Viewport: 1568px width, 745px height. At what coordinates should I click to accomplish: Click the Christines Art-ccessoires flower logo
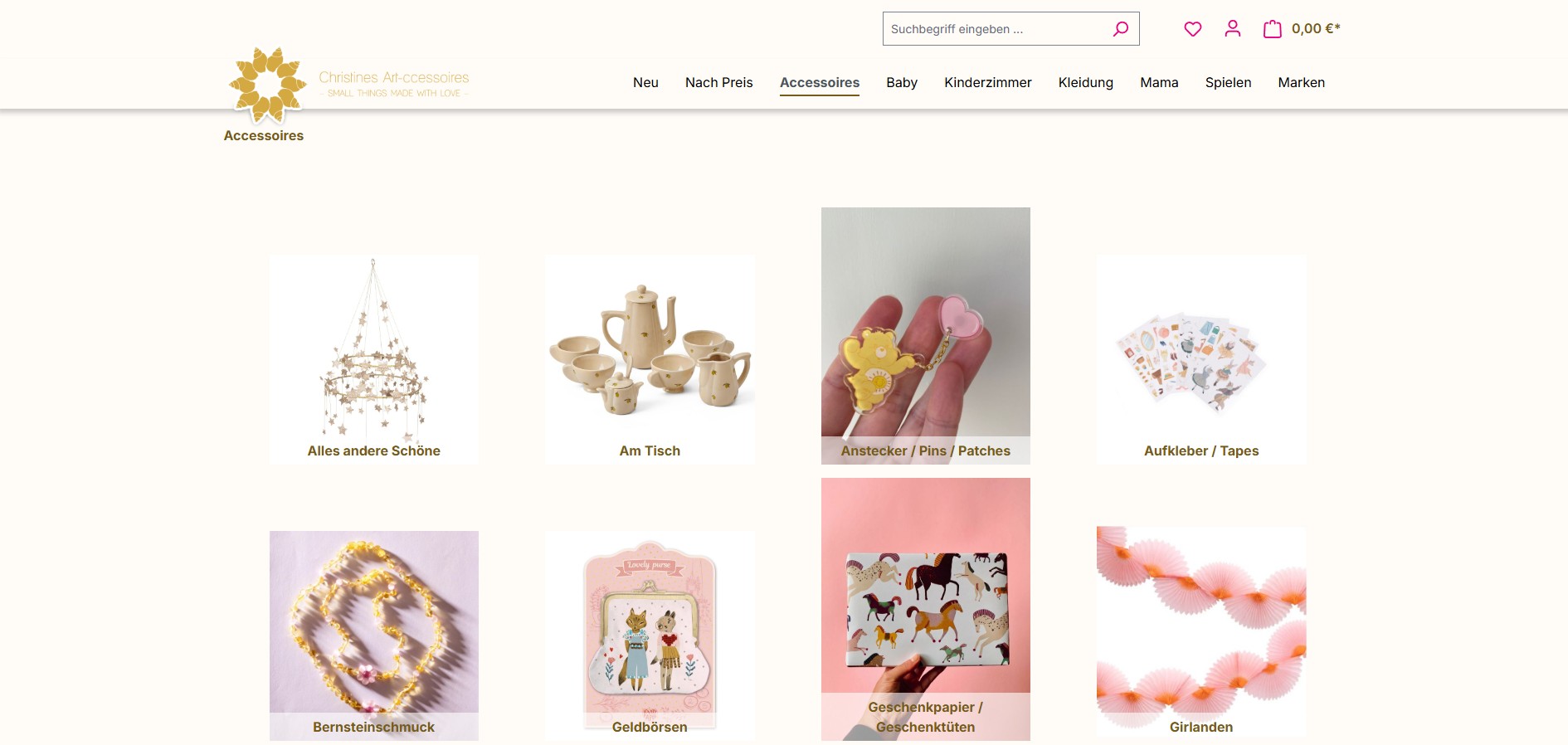coord(267,85)
